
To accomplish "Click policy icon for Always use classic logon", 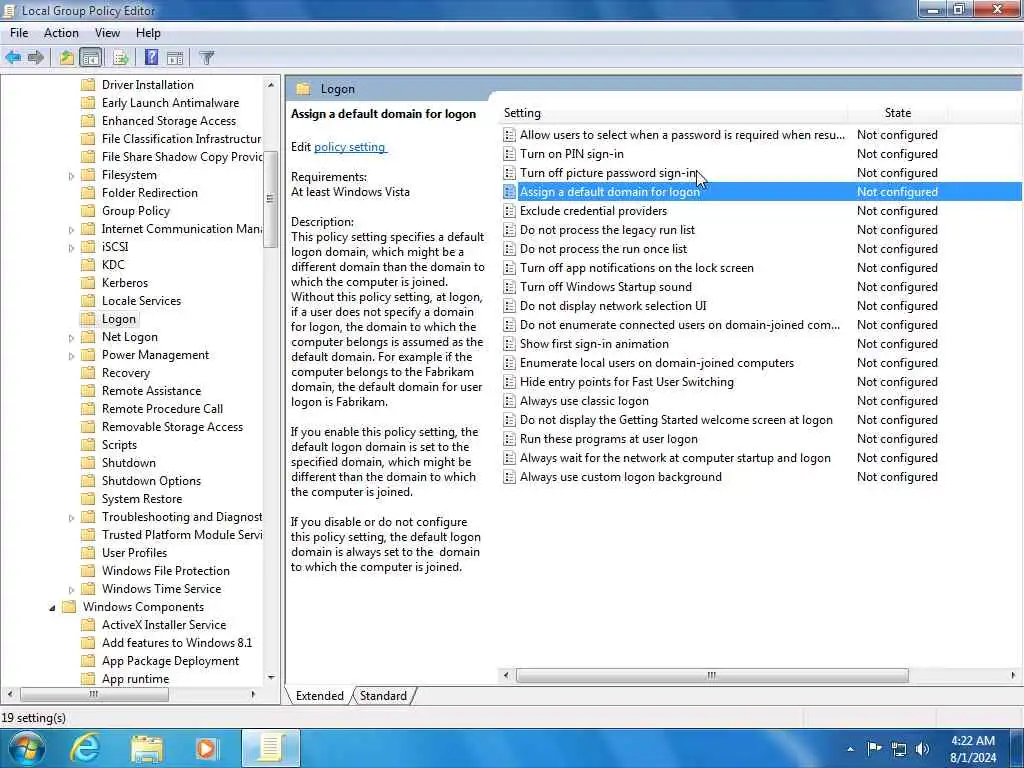I will 509,401.
